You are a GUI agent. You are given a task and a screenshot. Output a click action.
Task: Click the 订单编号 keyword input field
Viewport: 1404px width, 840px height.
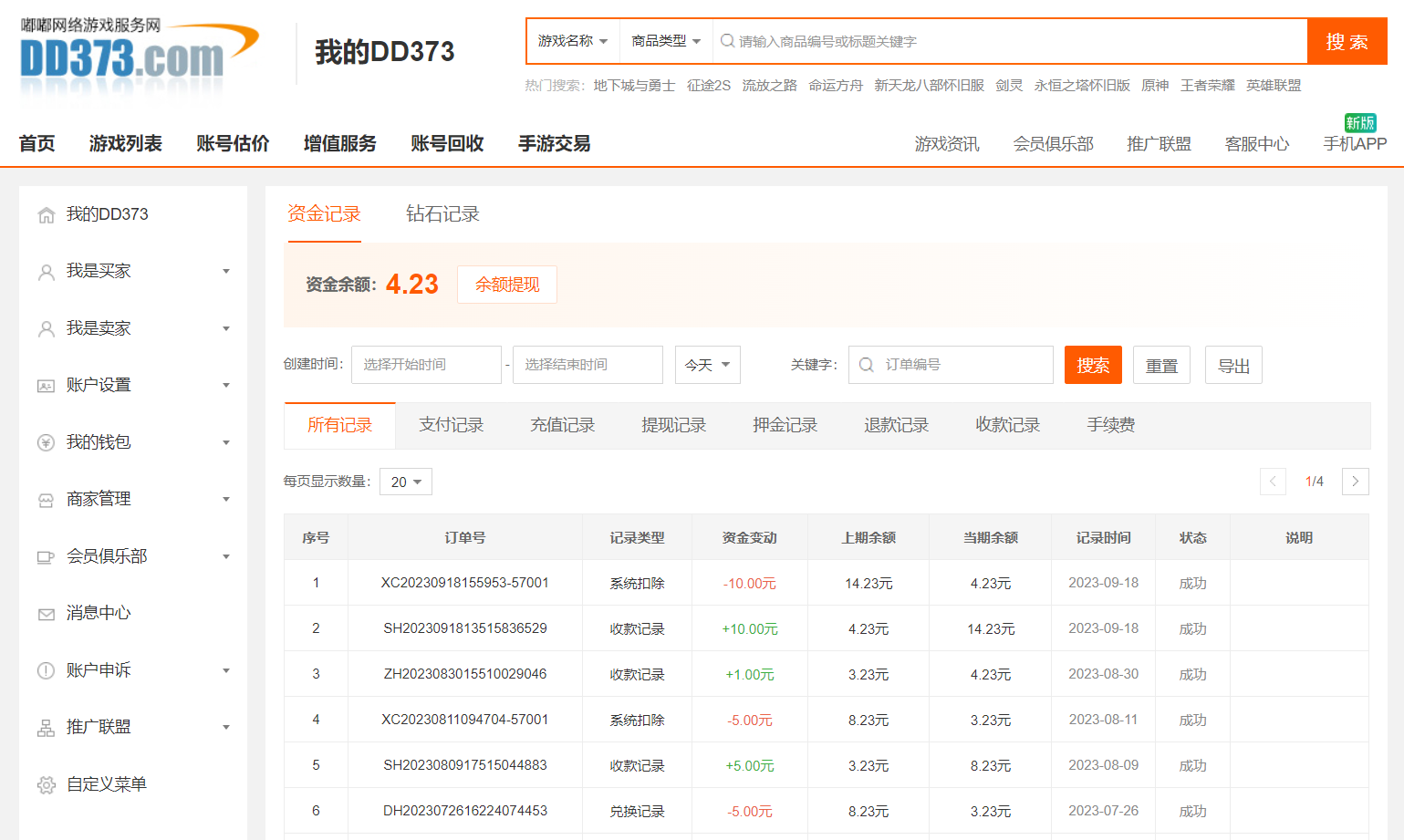tap(962, 365)
